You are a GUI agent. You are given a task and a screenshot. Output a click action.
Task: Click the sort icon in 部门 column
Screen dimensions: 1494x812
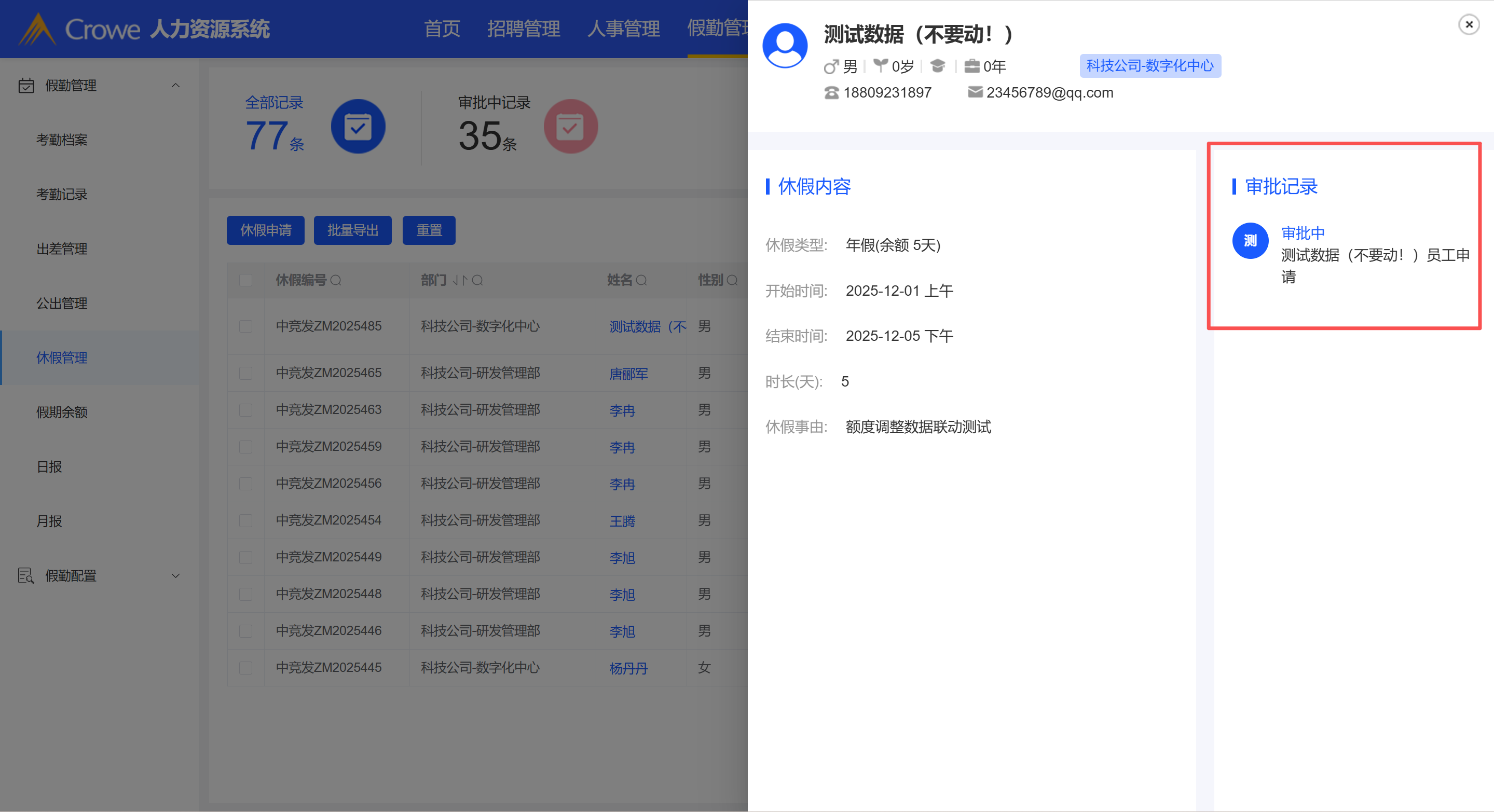pos(460,281)
